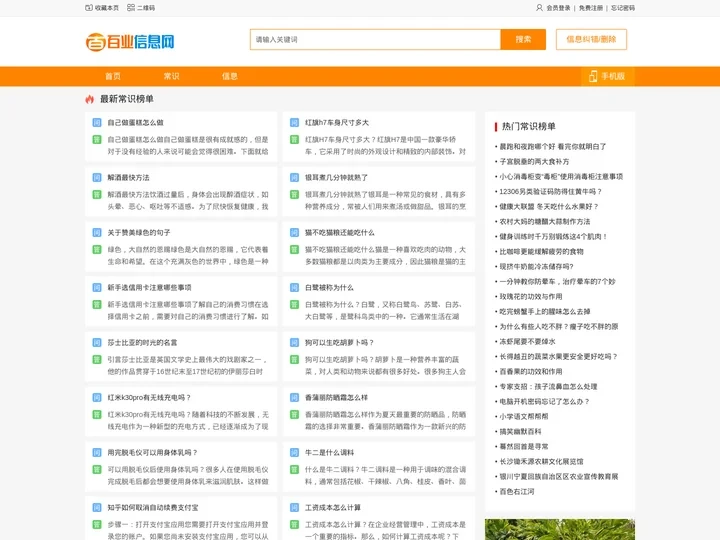Viewport: 720px width, 540px height.
Task: Click the 免费注册 link
Action: tap(591, 8)
